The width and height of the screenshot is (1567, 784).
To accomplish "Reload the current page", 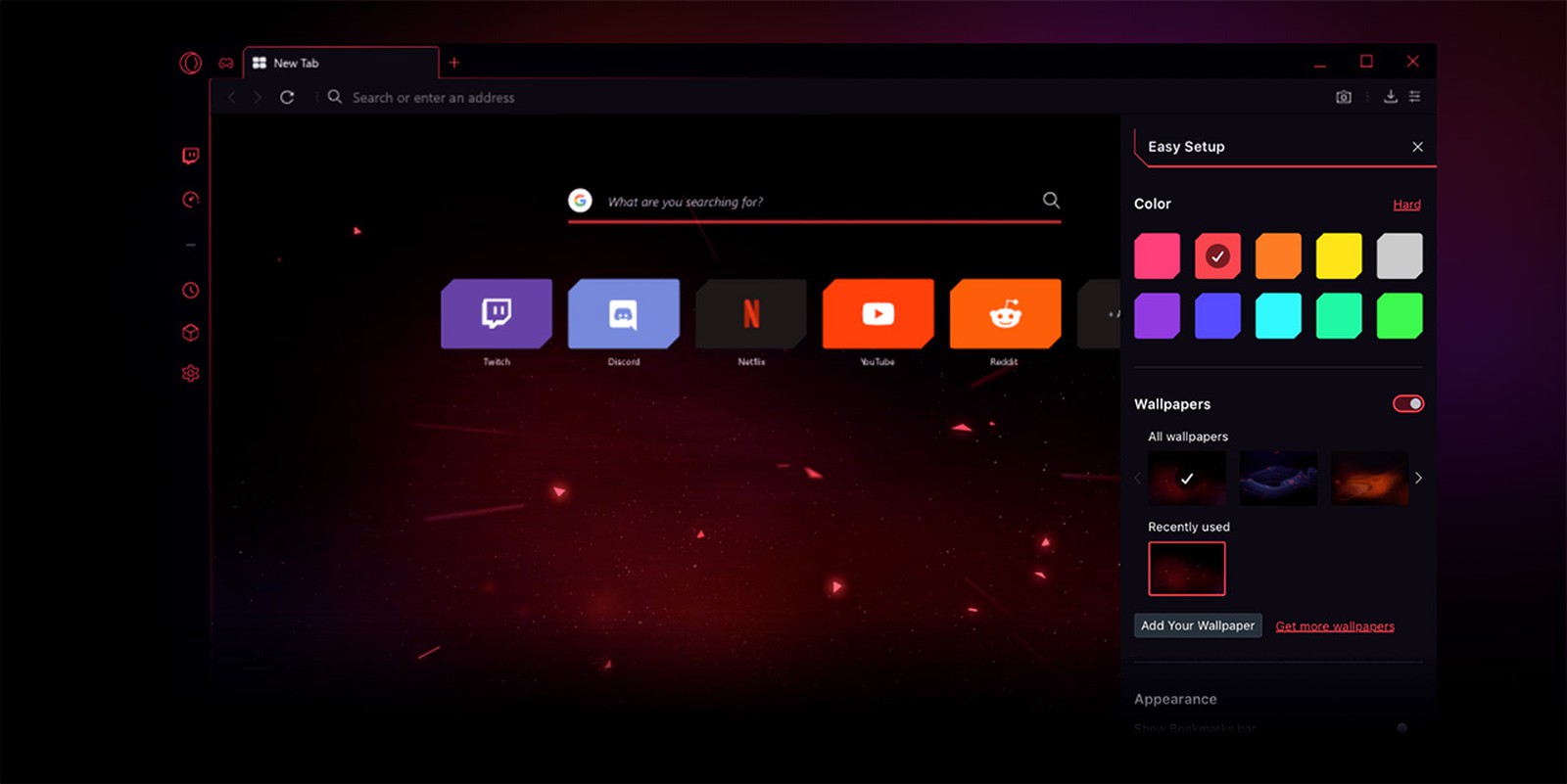I will (287, 97).
